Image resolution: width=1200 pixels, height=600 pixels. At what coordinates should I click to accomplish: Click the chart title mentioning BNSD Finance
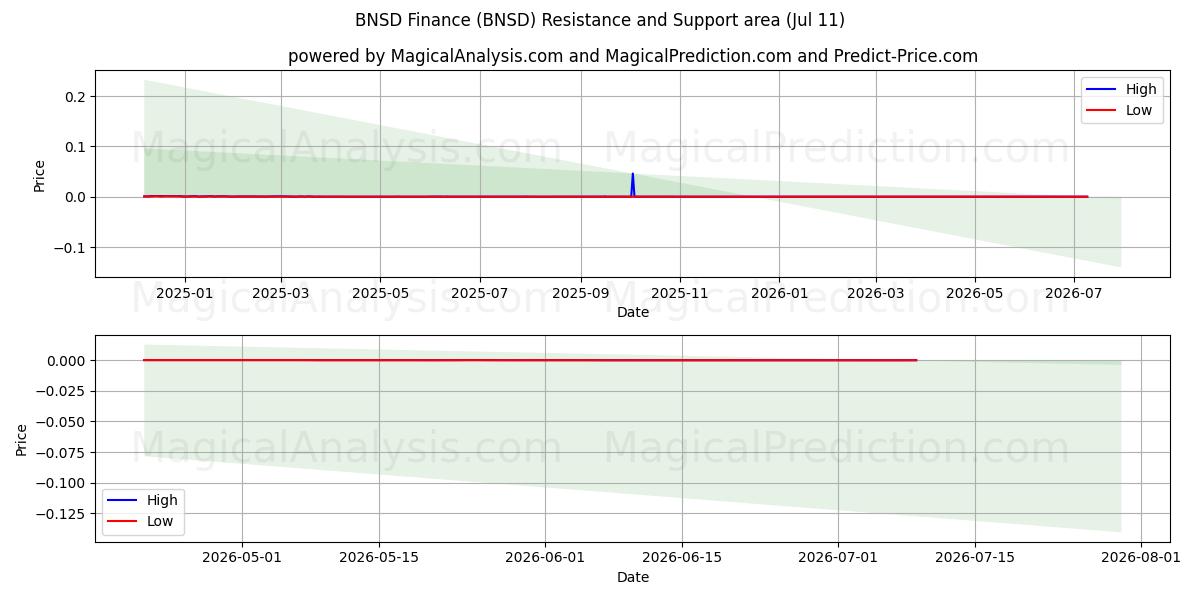pos(600,20)
